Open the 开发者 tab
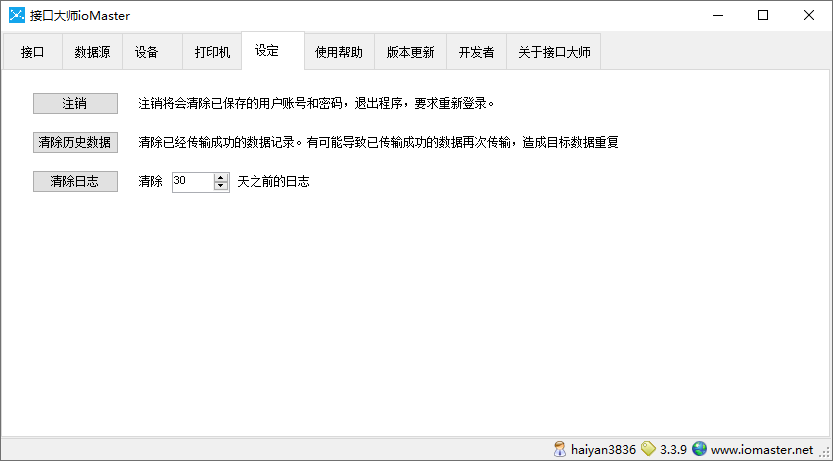This screenshot has width=833, height=461. coord(476,53)
